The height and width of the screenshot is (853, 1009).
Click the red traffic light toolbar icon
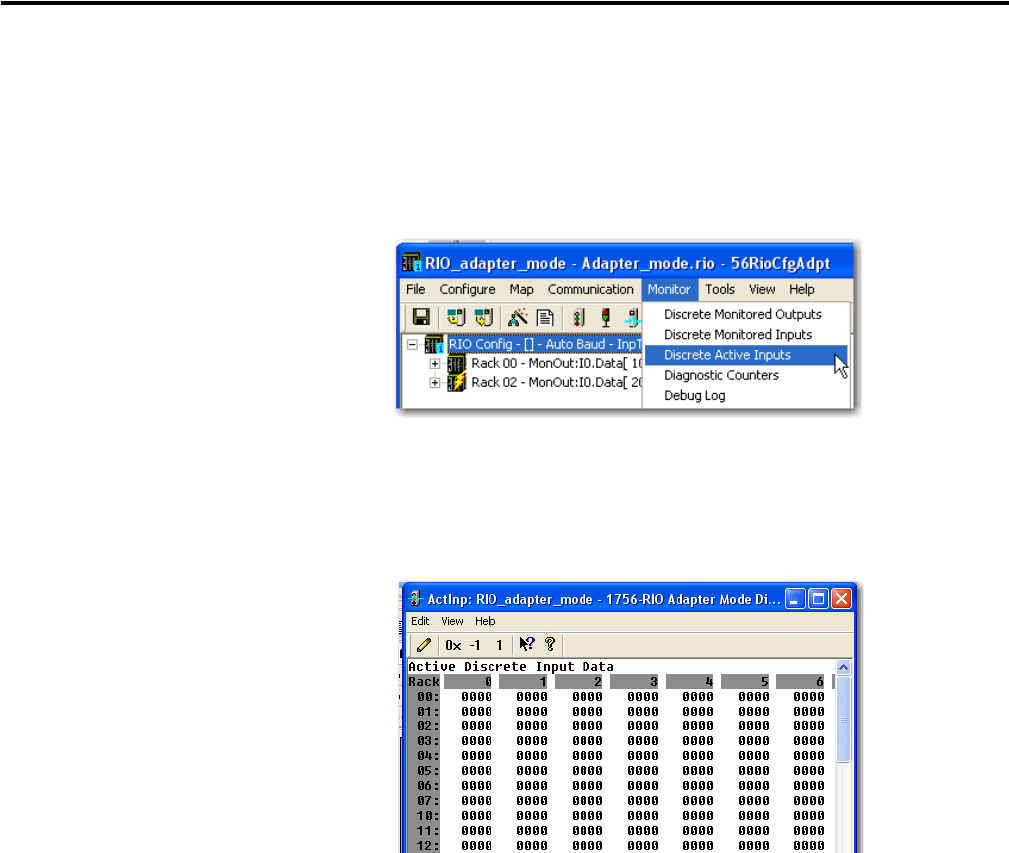point(606,317)
